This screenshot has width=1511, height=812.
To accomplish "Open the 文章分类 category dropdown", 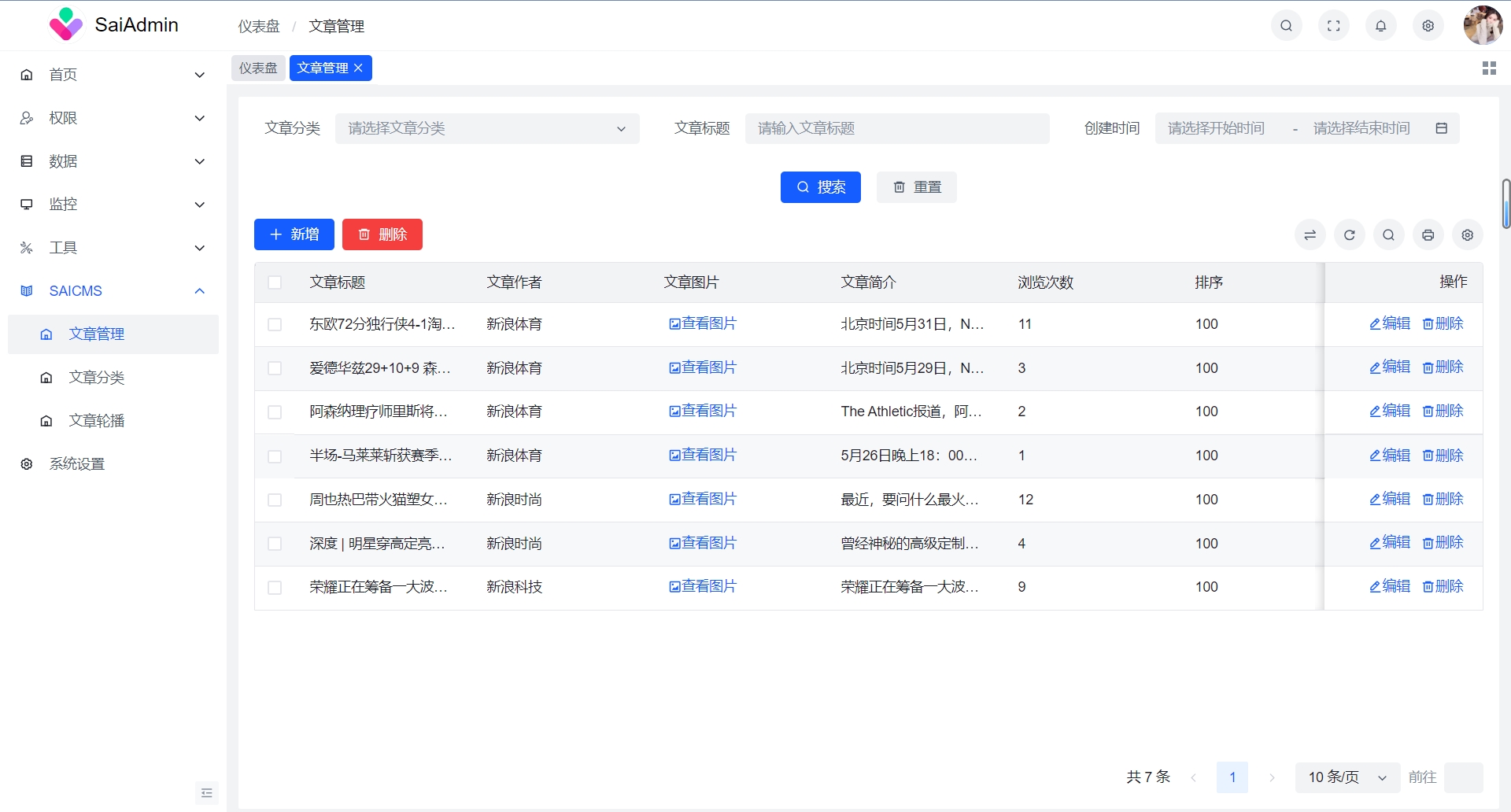I will (486, 128).
